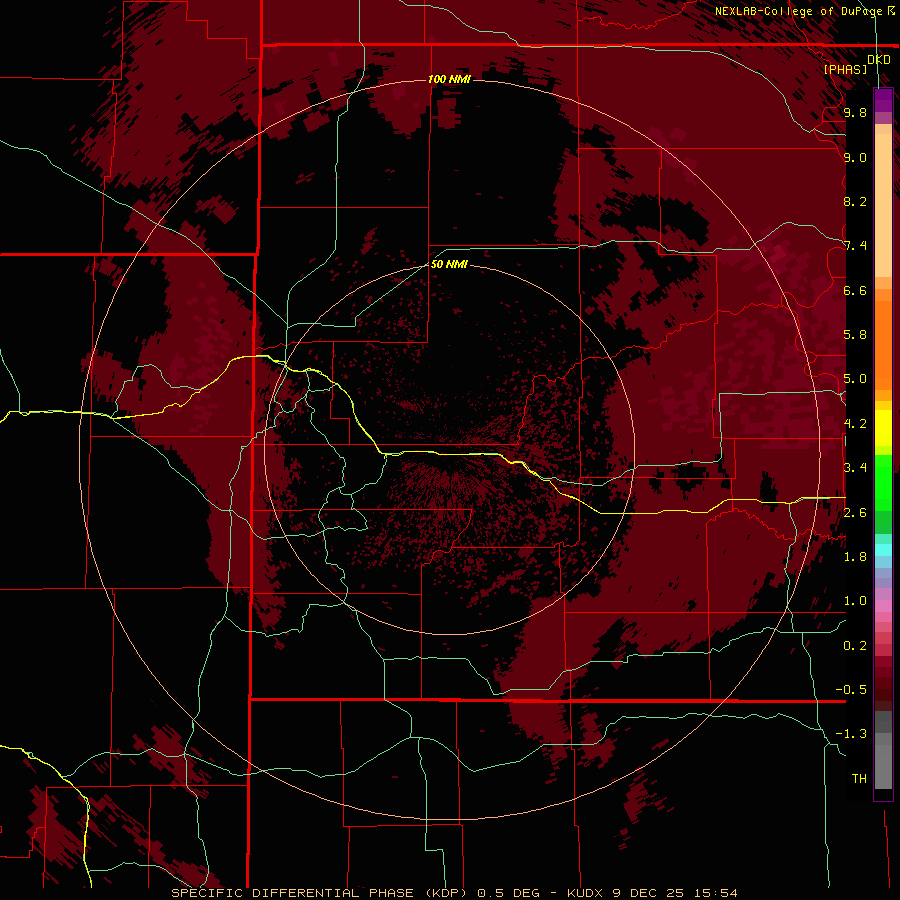Click the 5.0 legend value

(855, 379)
